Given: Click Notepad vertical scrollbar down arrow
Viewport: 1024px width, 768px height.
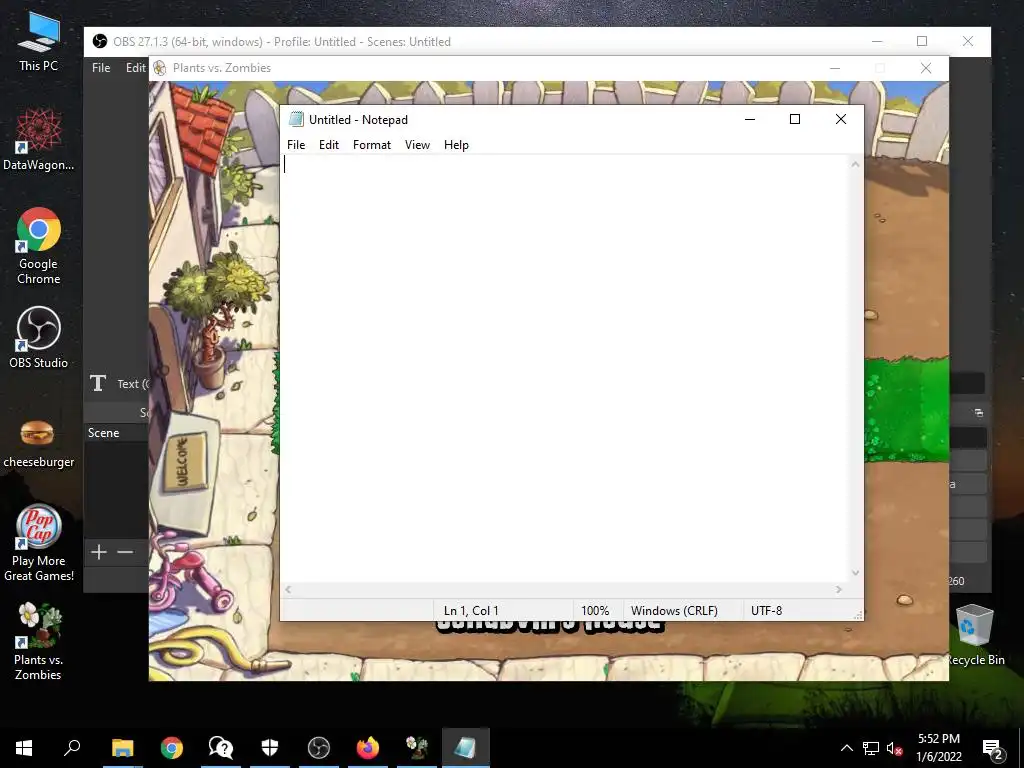Looking at the screenshot, I should coord(856,573).
